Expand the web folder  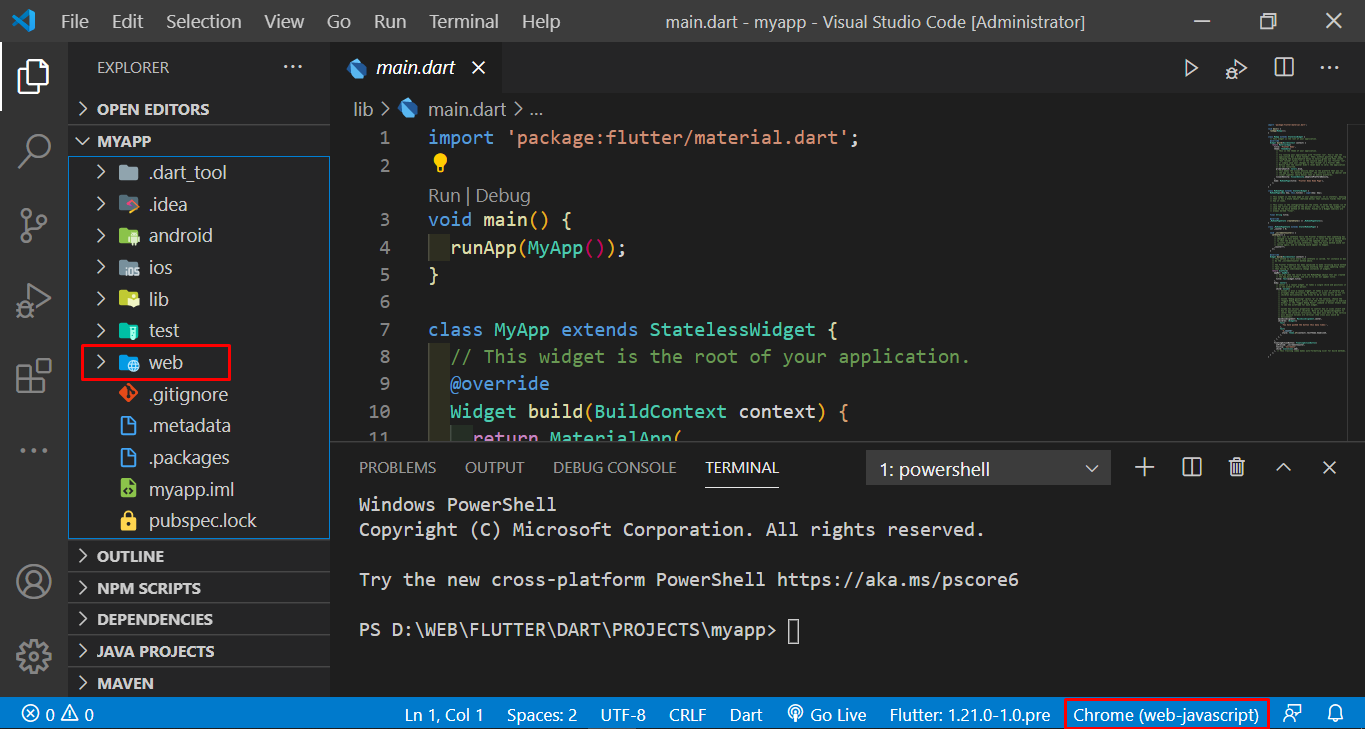tap(165, 362)
